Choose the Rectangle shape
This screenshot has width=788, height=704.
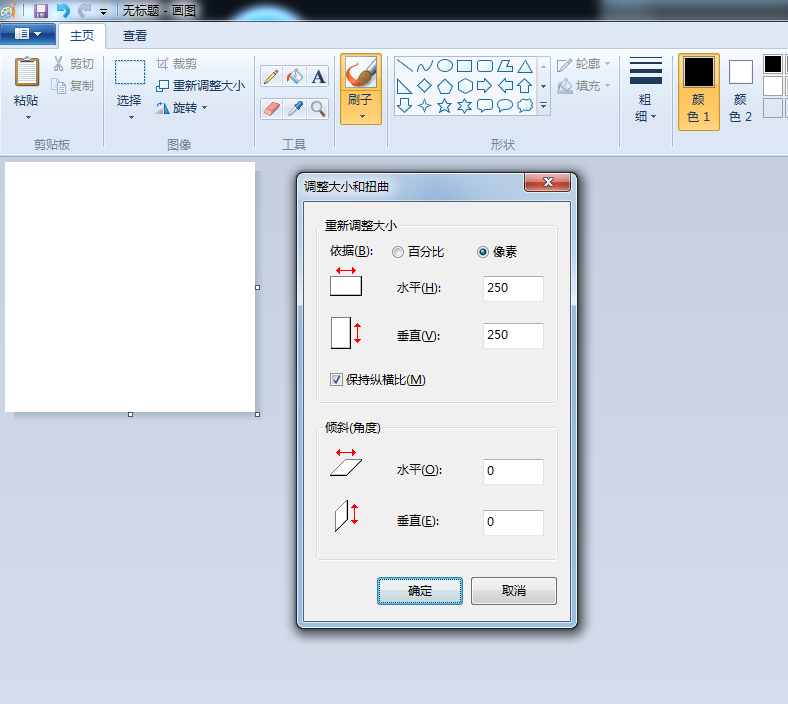(464, 66)
